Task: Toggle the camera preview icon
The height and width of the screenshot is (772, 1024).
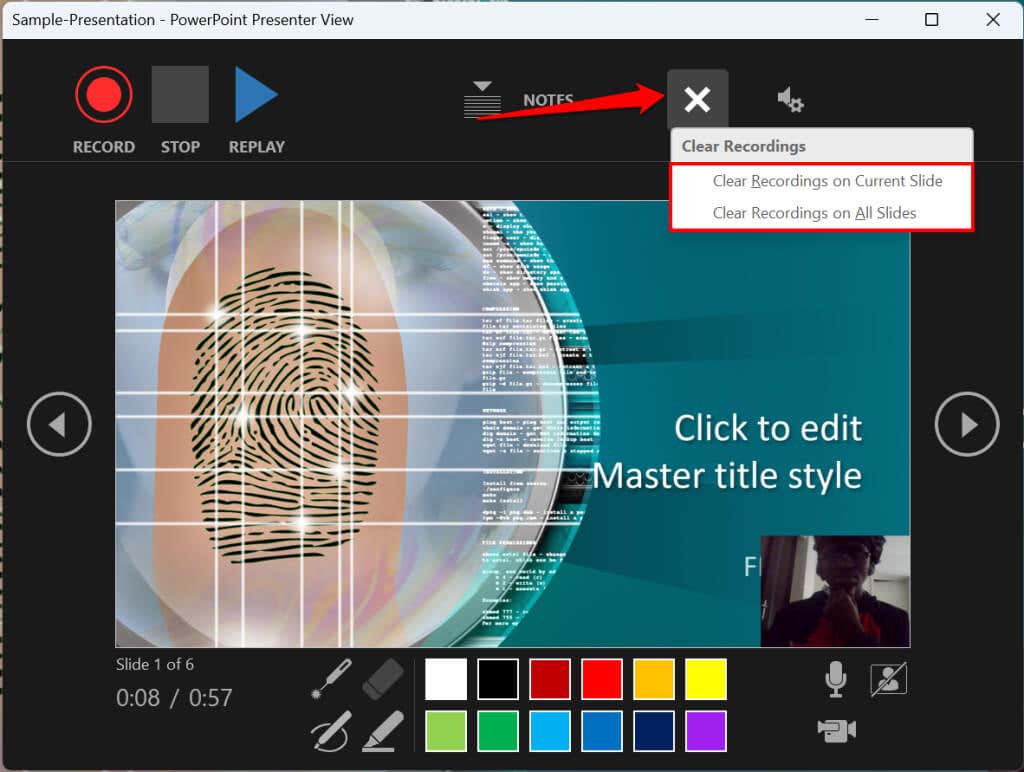Action: tap(889, 679)
